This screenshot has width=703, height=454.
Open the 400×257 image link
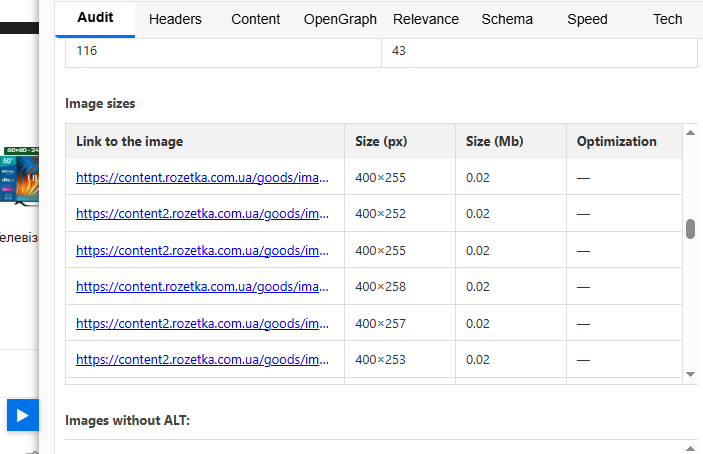202,323
